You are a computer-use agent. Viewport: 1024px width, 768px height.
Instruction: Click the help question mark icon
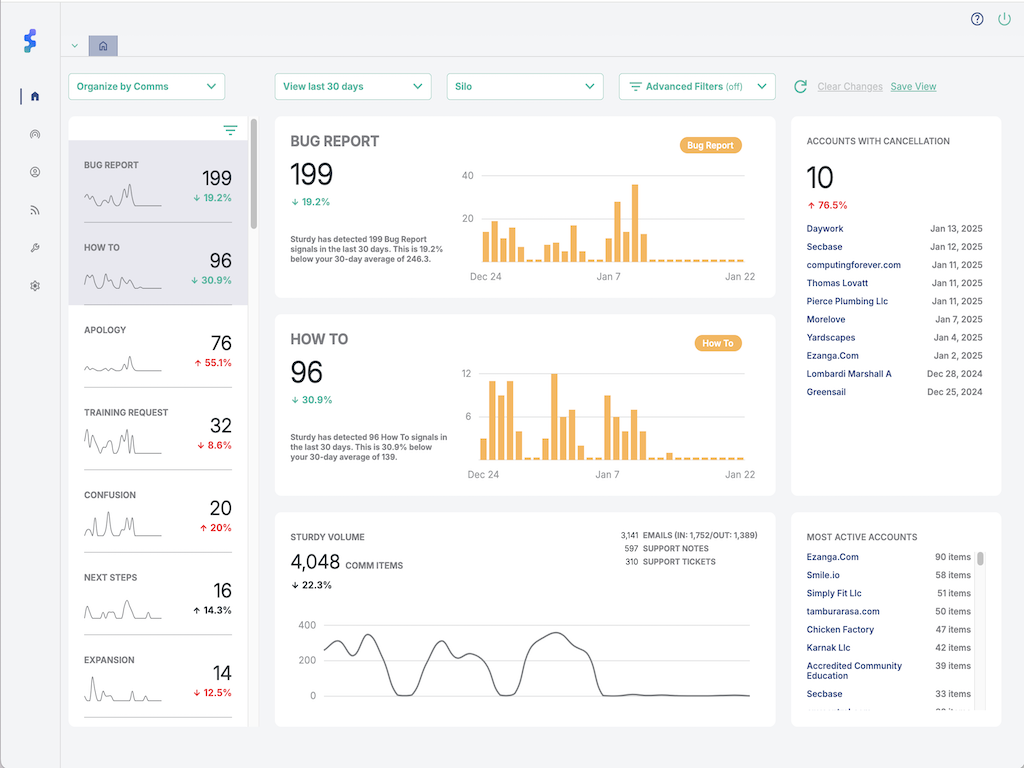[977, 19]
